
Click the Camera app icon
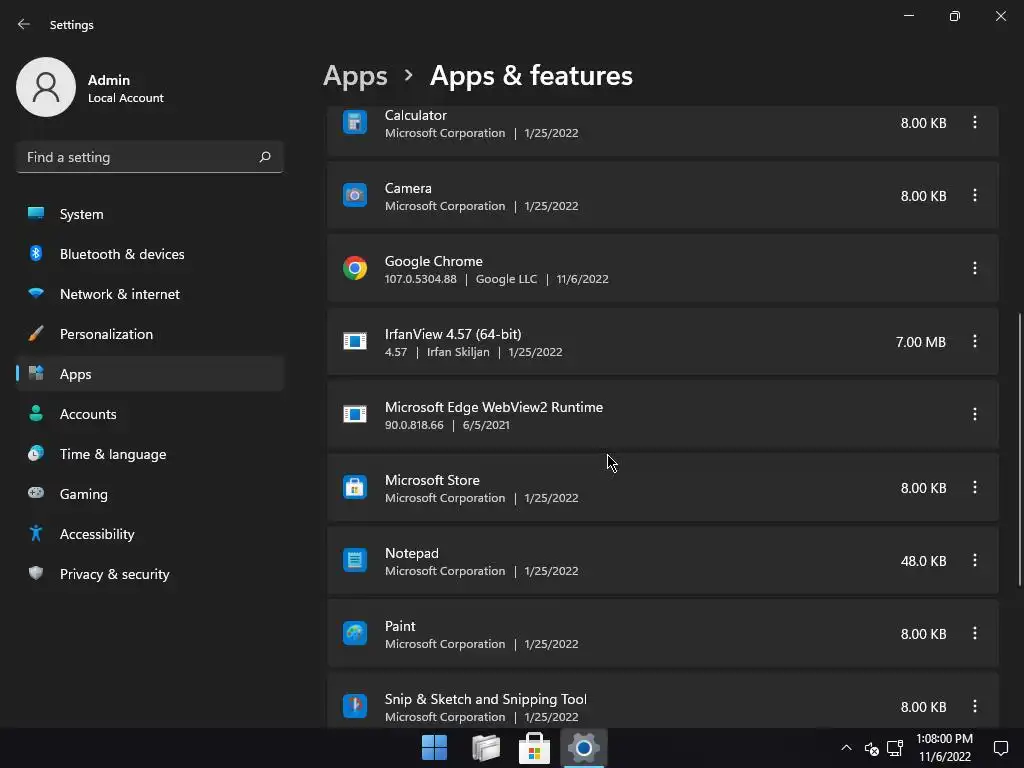355,196
